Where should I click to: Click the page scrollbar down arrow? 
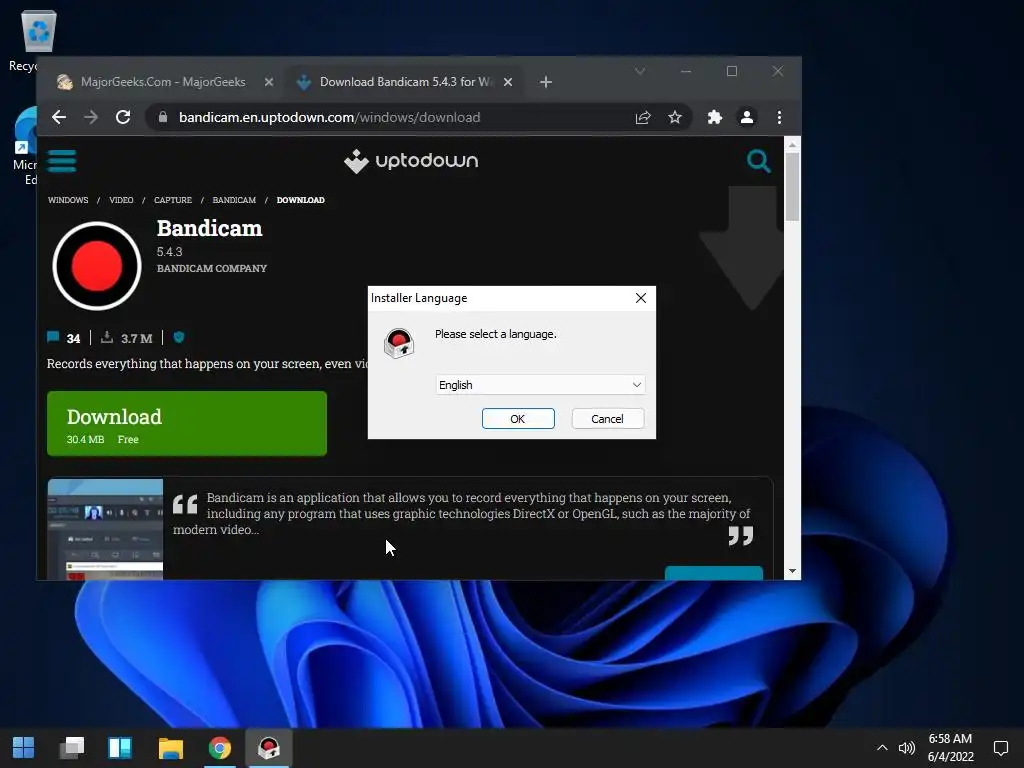pyautogui.click(x=792, y=571)
